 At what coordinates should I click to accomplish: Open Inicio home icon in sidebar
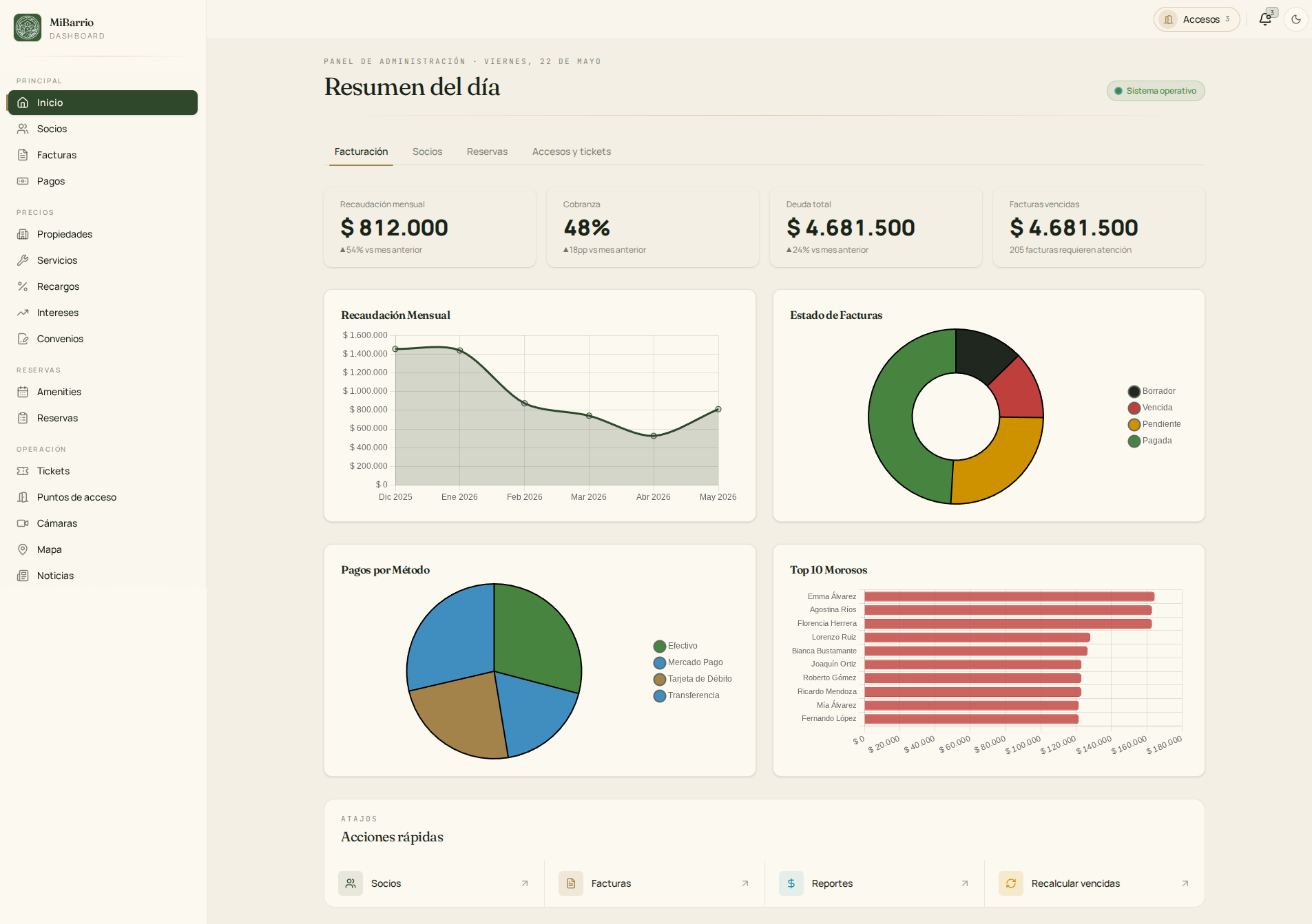click(23, 103)
